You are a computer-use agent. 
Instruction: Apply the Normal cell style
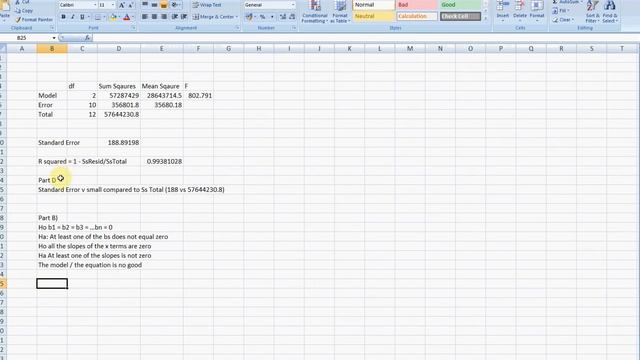coord(373,5)
